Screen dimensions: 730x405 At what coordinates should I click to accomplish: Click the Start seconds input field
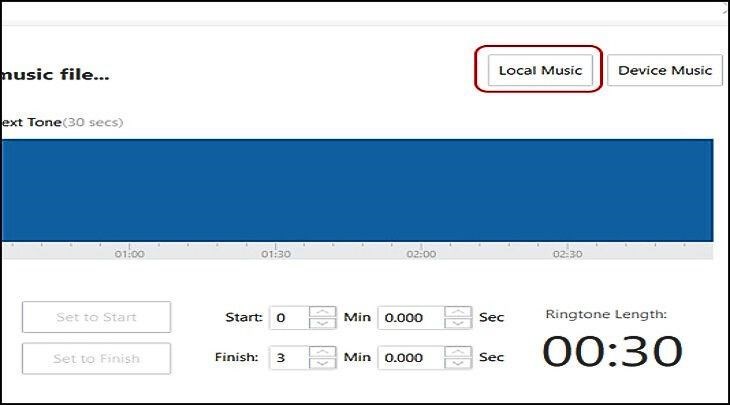[x=410, y=318]
